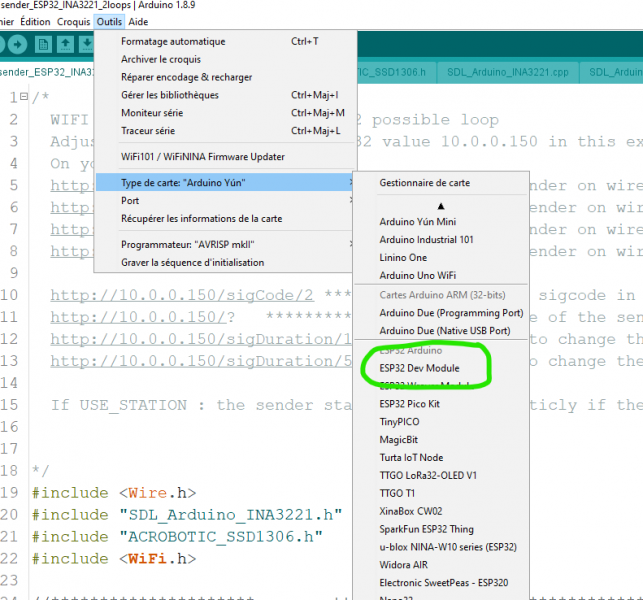Select Arduino Yún Mini board
The width and height of the screenshot is (643, 600).
pyautogui.click(x=441, y=221)
